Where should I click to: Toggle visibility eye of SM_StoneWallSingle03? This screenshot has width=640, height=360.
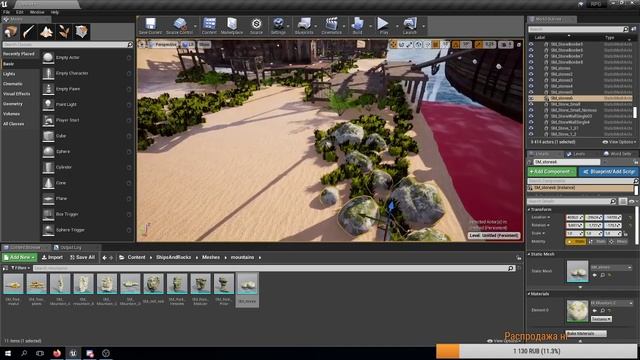(x=531, y=116)
